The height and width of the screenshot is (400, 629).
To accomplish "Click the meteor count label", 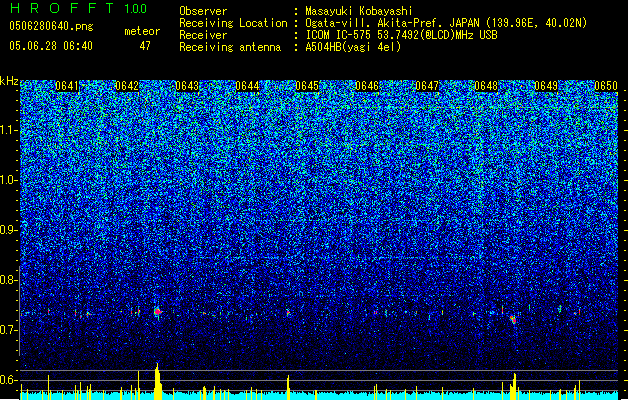I will pyautogui.click(x=142, y=31).
